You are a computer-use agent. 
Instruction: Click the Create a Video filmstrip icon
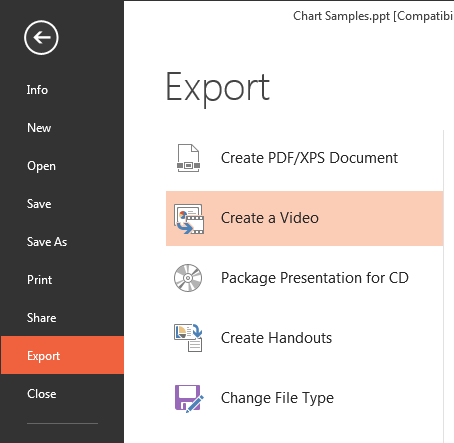(189, 219)
